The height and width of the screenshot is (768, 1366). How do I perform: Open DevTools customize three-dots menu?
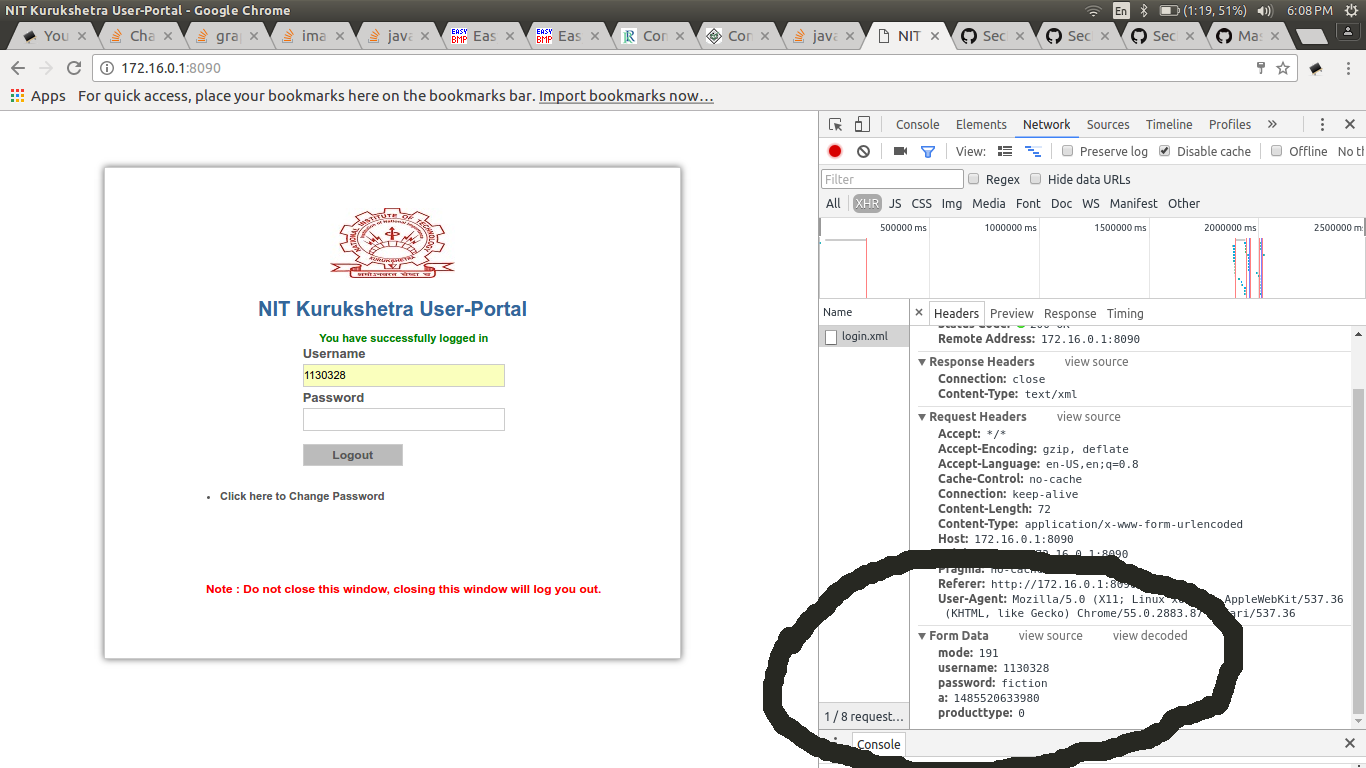[x=1322, y=125]
